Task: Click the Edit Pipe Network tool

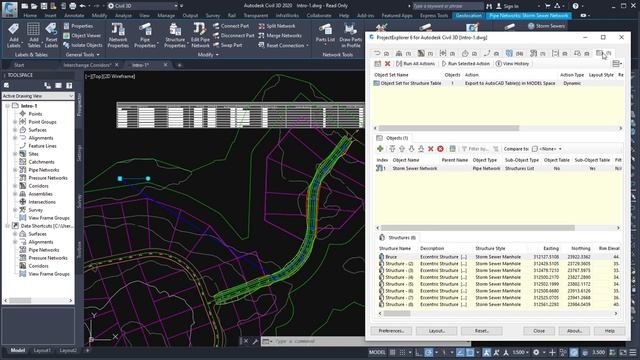Action: click(x=200, y=36)
